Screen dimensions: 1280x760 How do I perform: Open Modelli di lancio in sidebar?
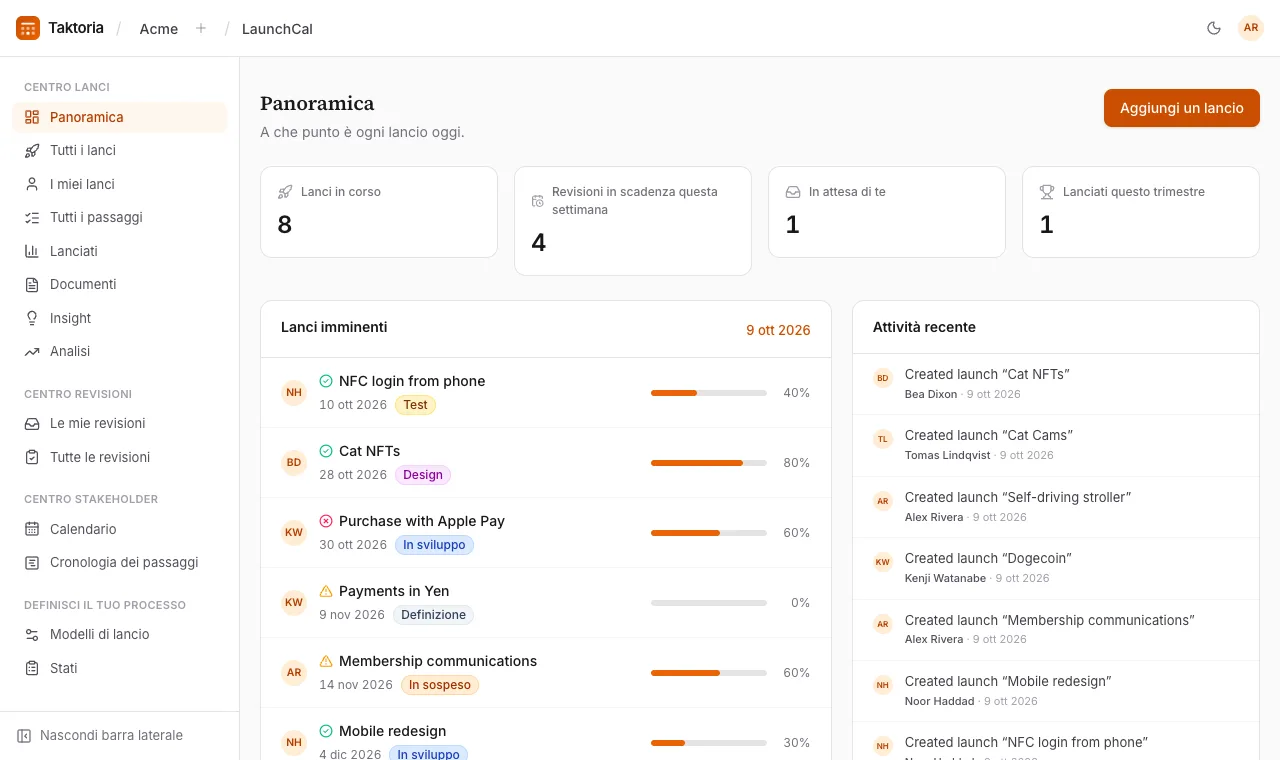pyautogui.click(x=120, y=634)
